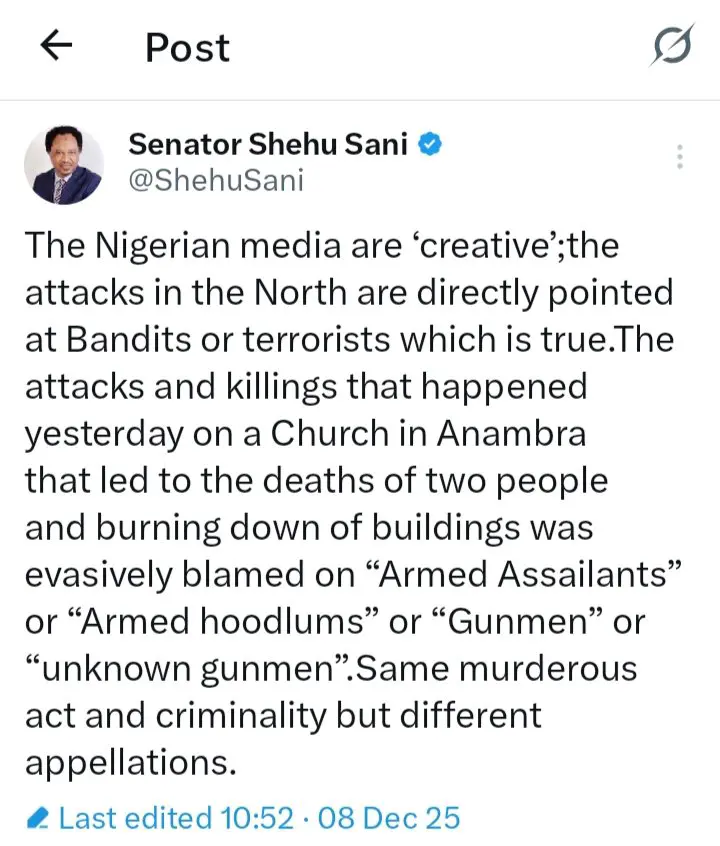Open Shehu Sani's profile picture
The width and height of the screenshot is (720, 846).
(63, 166)
